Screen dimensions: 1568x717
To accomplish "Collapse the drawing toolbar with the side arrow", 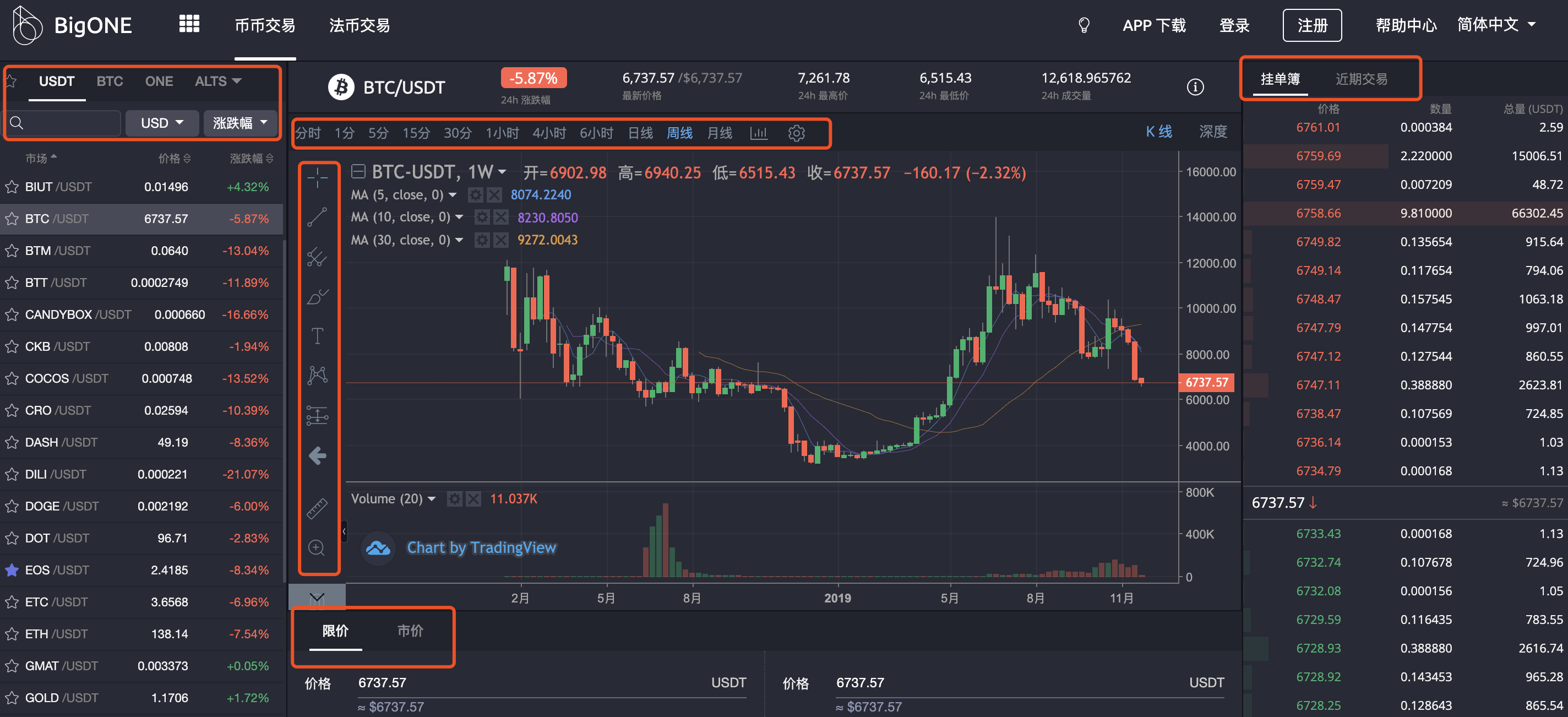I will (344, 531).
